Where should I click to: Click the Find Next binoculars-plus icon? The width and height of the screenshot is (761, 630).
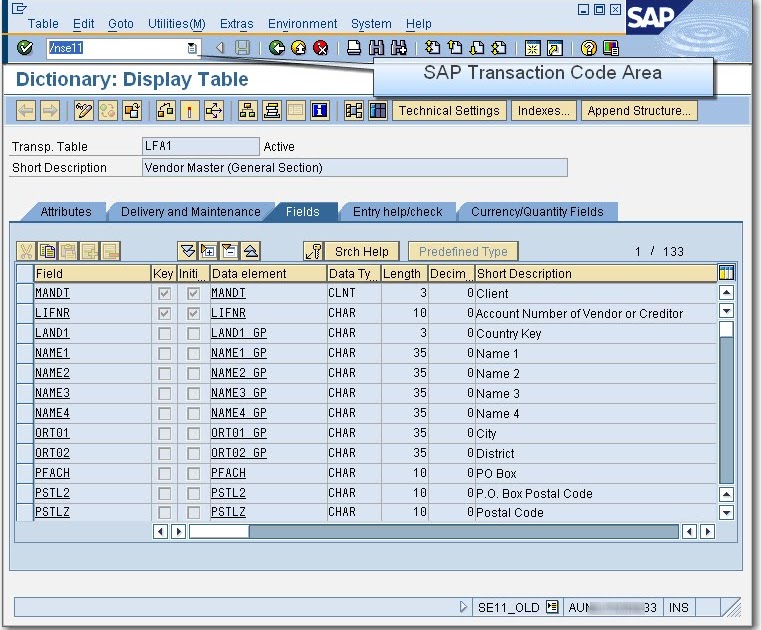(398, 48)
